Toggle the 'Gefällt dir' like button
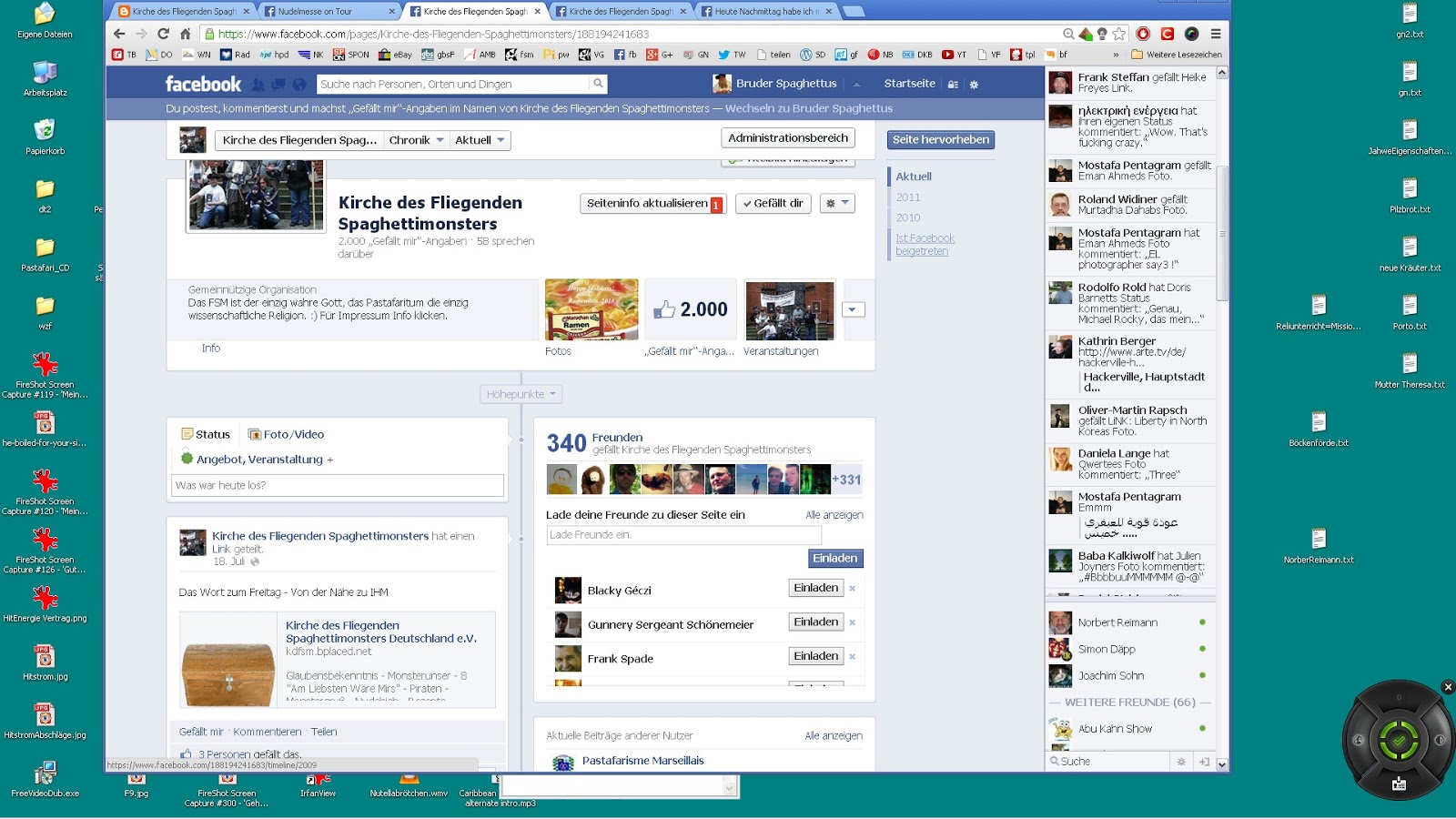The image size is (1456, 819). pyautogui.click(x=773, y=204)
